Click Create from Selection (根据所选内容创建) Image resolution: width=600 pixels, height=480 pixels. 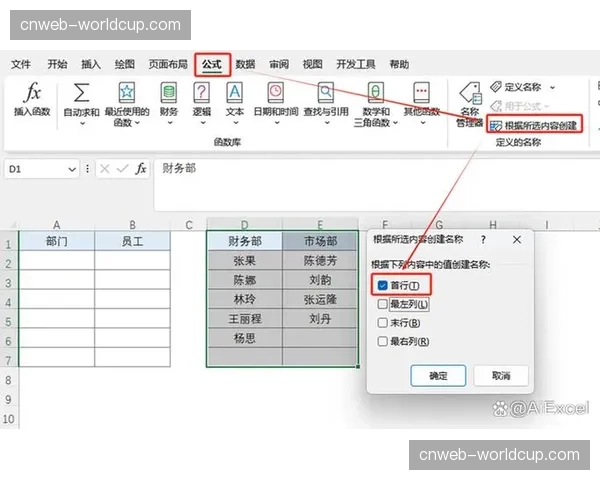535,125
